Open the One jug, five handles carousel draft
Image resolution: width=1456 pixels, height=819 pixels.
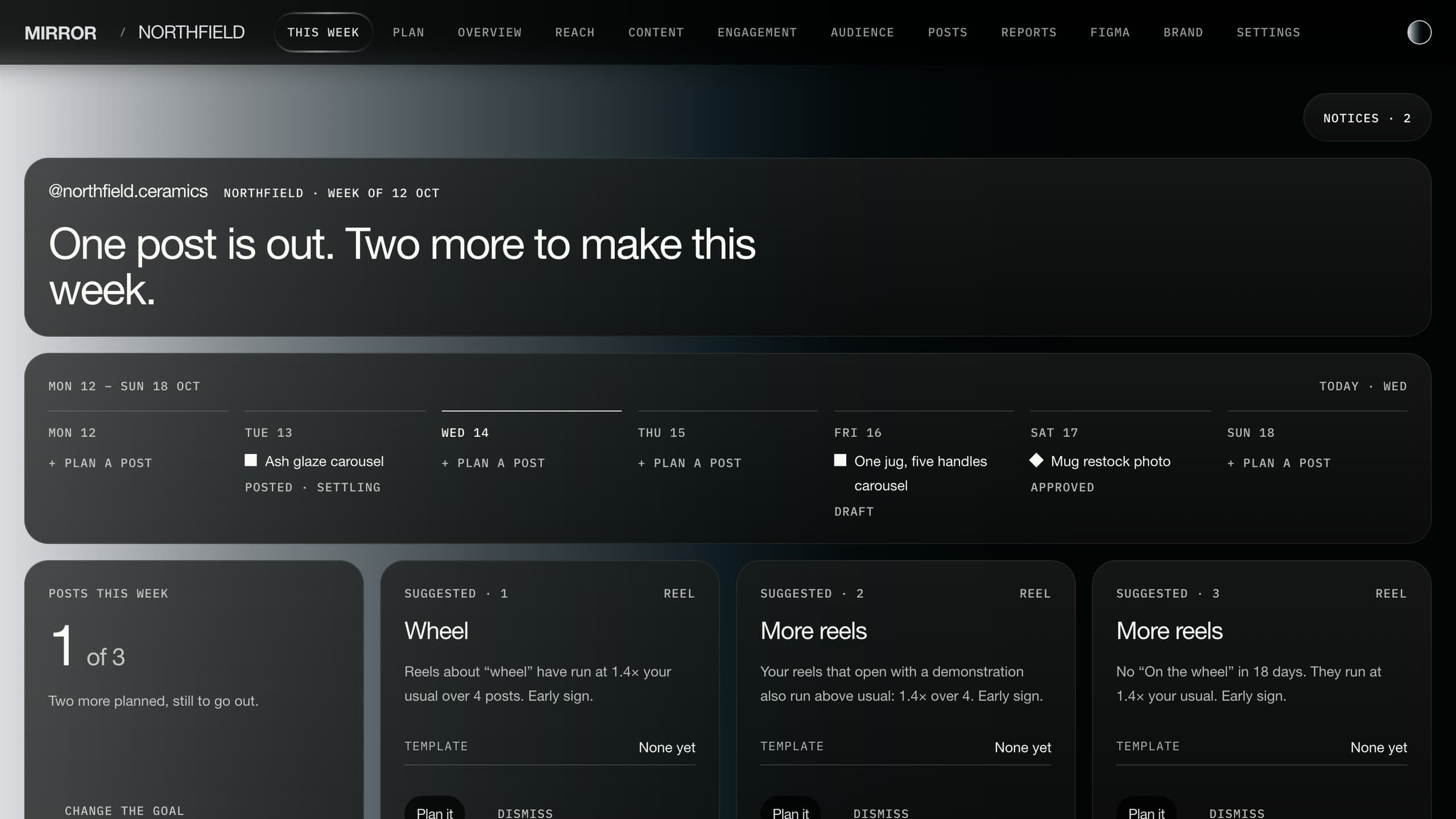[920, 473]
